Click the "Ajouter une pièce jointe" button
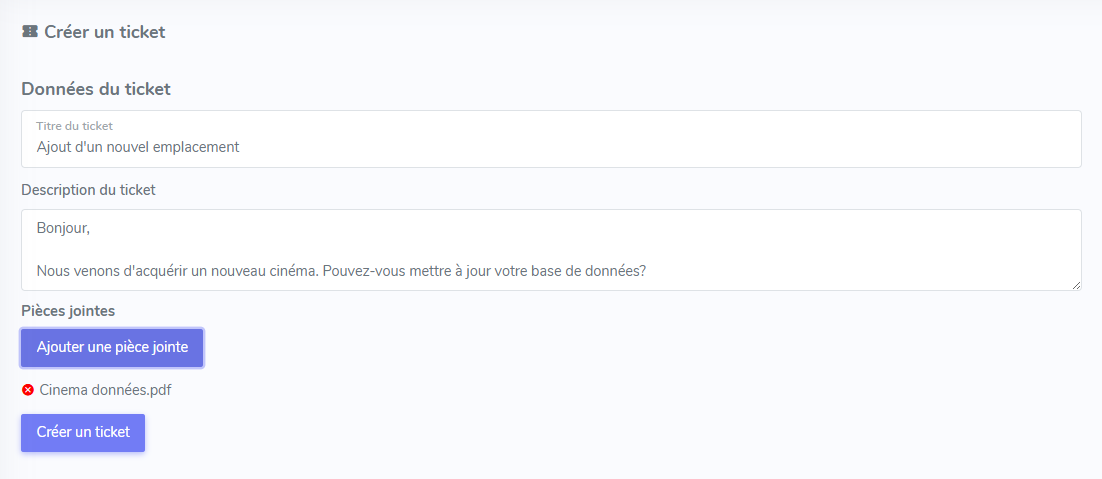Viewport: 1102px width, 479px height. 112,347
